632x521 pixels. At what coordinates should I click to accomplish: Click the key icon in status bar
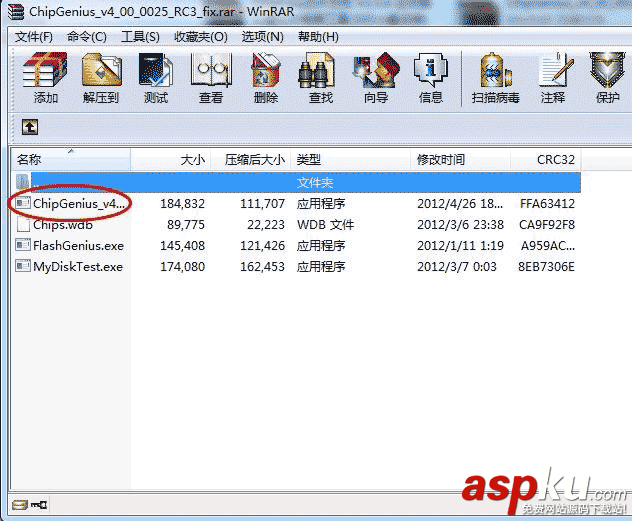pyautogui.click(x=39, y=504)
